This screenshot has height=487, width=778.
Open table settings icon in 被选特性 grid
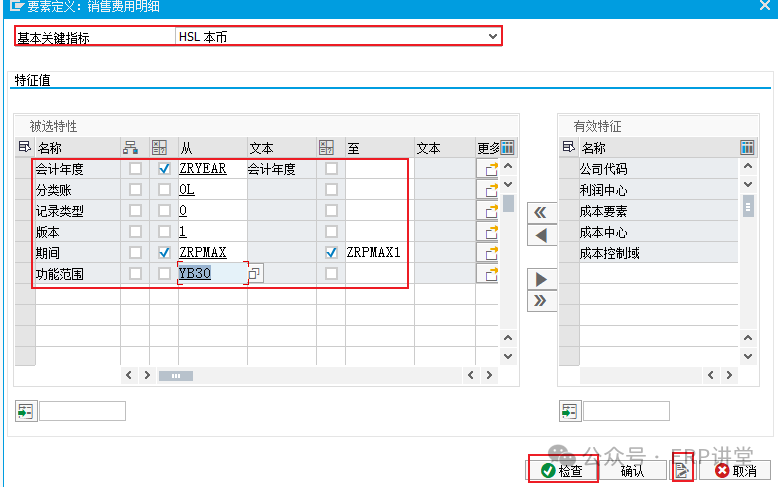coord(508,147)
